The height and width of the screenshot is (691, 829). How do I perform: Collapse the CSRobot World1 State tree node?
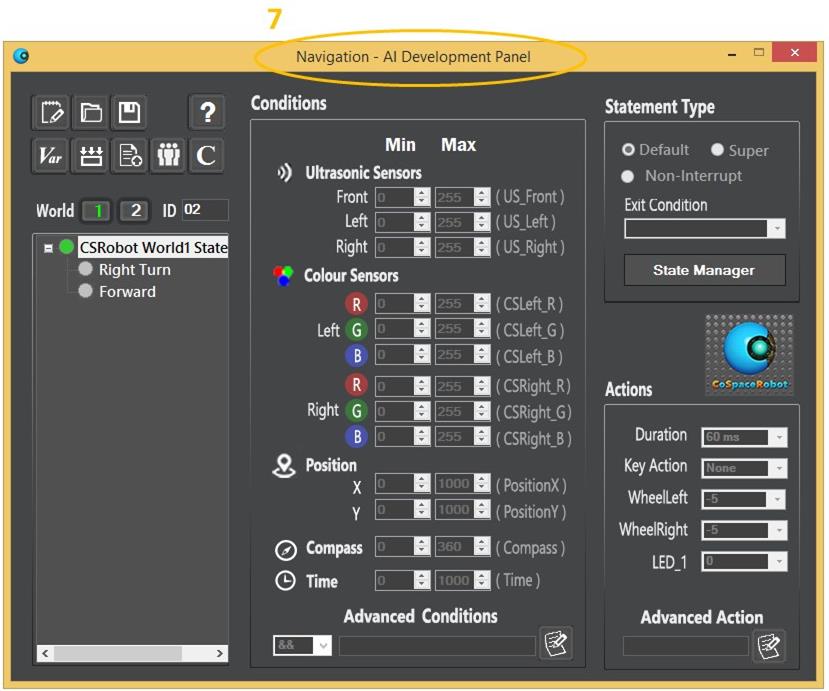click(x=48, y=248)
